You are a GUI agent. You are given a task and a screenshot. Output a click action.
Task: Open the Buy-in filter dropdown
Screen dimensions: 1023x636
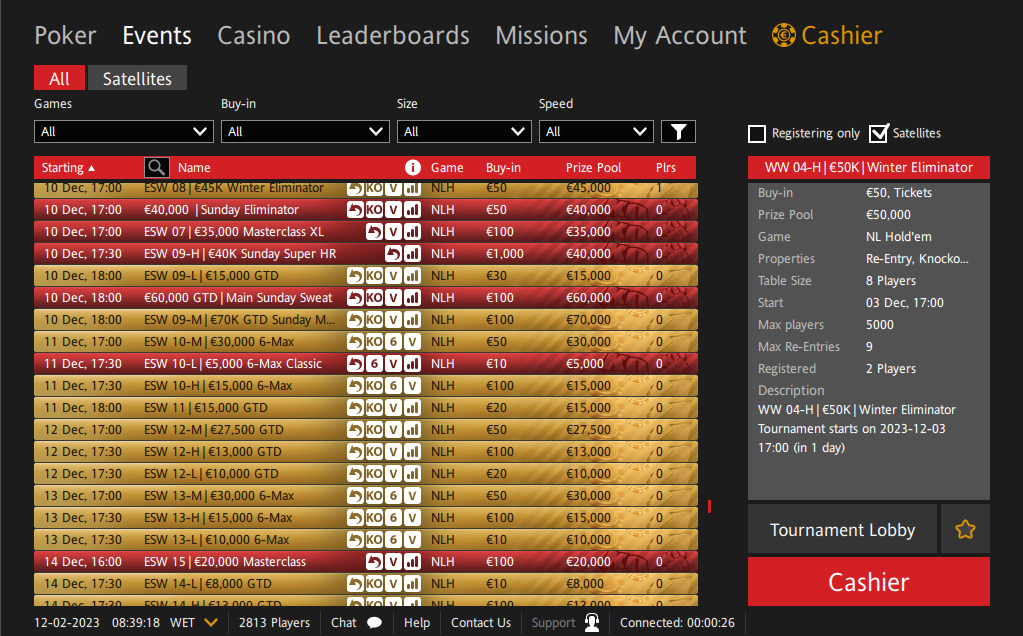[x=305, y=131]
